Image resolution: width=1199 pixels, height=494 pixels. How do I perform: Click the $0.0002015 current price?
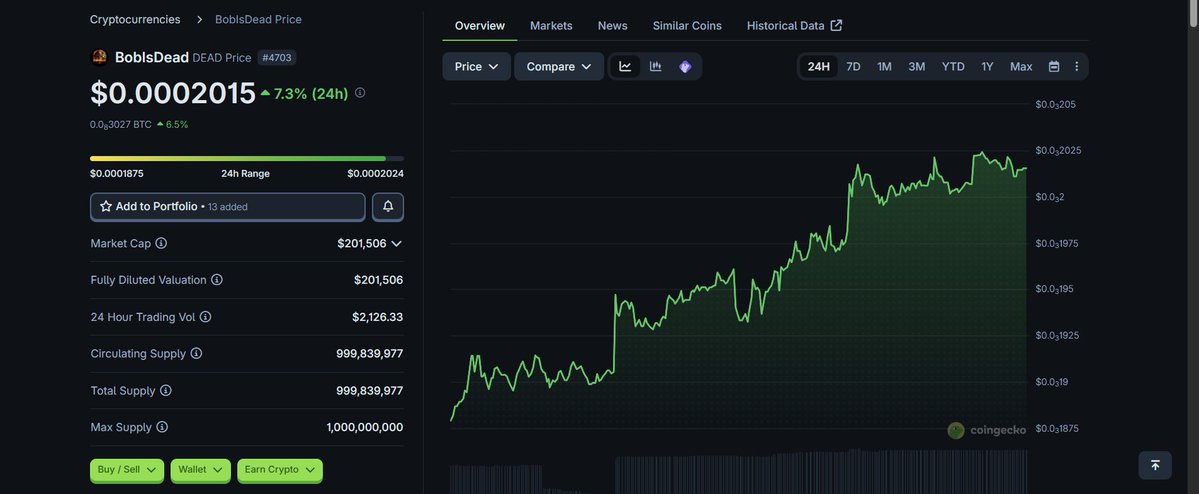pos(173,93)
